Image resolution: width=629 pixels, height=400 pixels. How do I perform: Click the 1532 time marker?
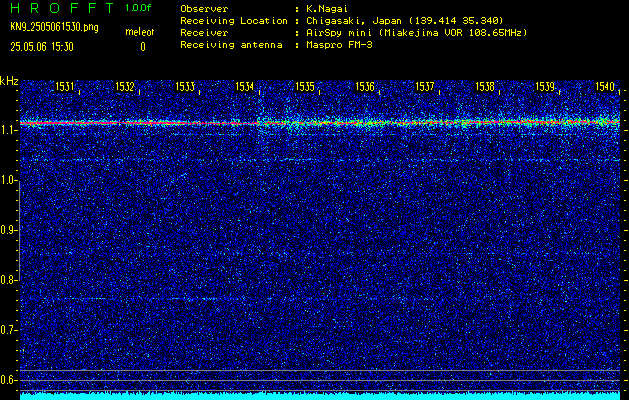click(x=125, y=86)
